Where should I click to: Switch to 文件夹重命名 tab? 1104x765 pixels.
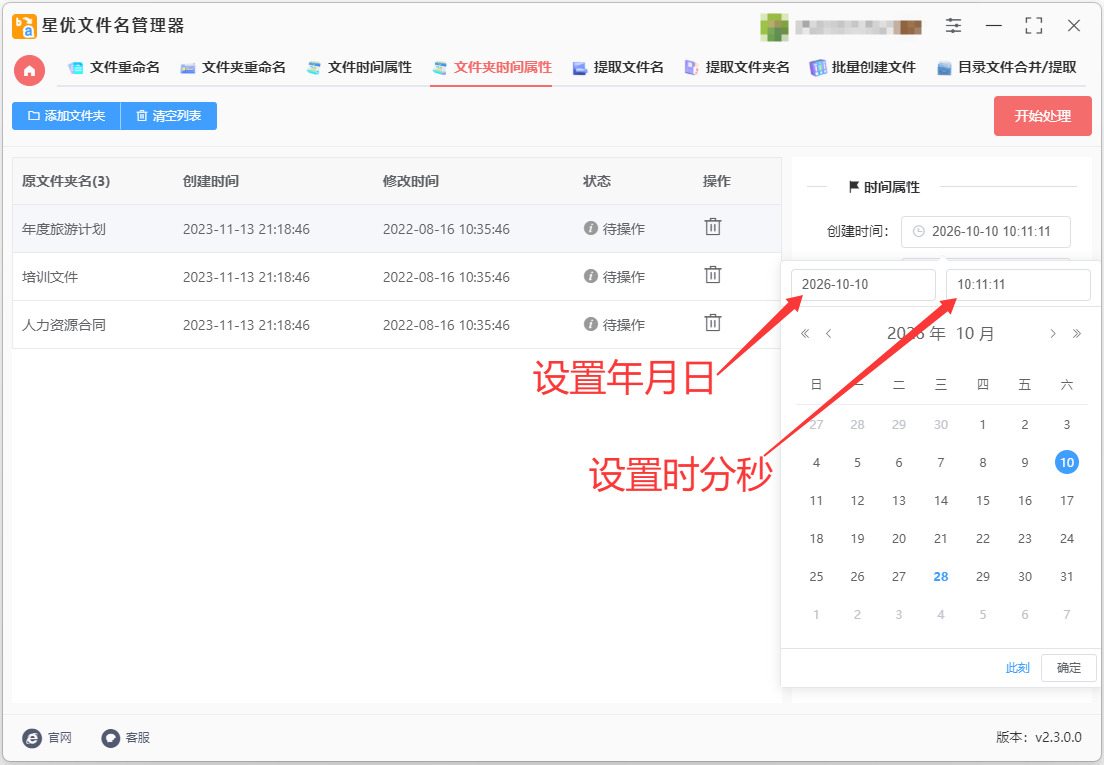233,68
